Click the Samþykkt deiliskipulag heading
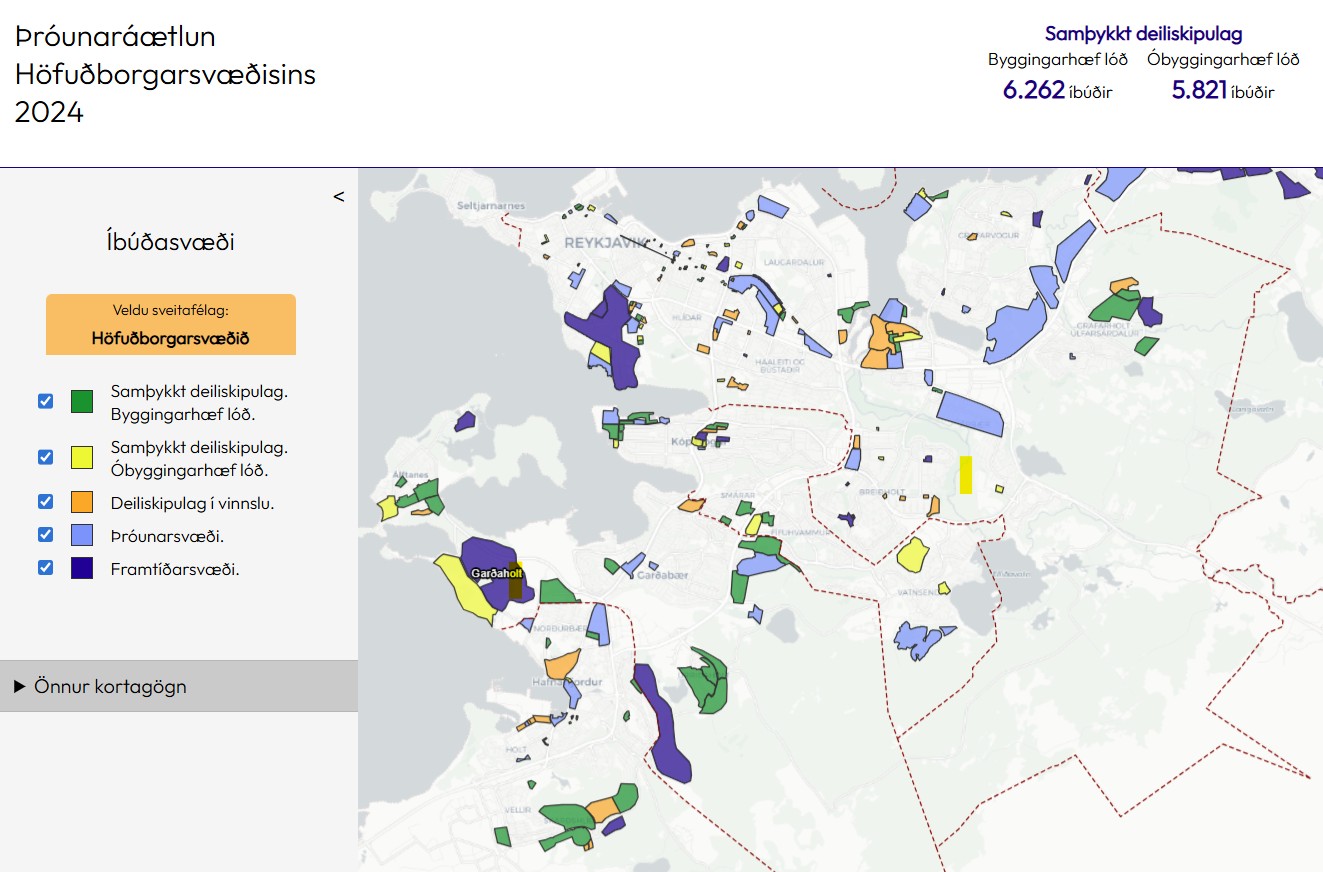The image size is (1323, 872). [1143, 34]
